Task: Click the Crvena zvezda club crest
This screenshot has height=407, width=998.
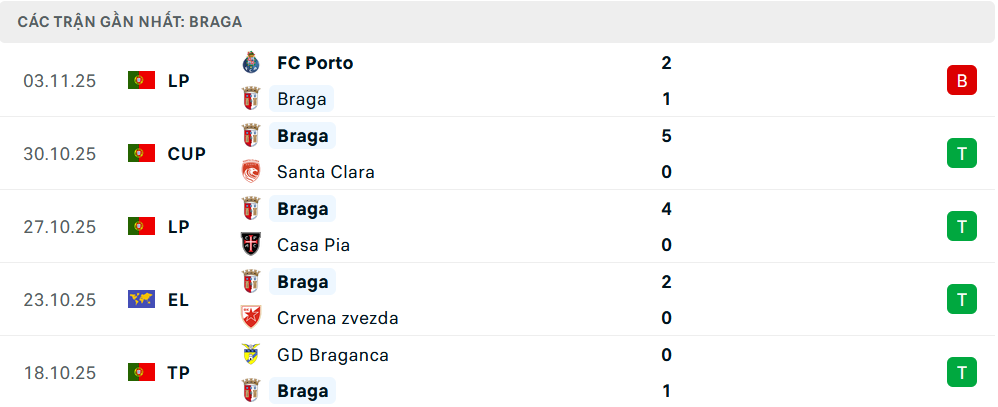Action: pyautogui.click(x=251, y=318)
